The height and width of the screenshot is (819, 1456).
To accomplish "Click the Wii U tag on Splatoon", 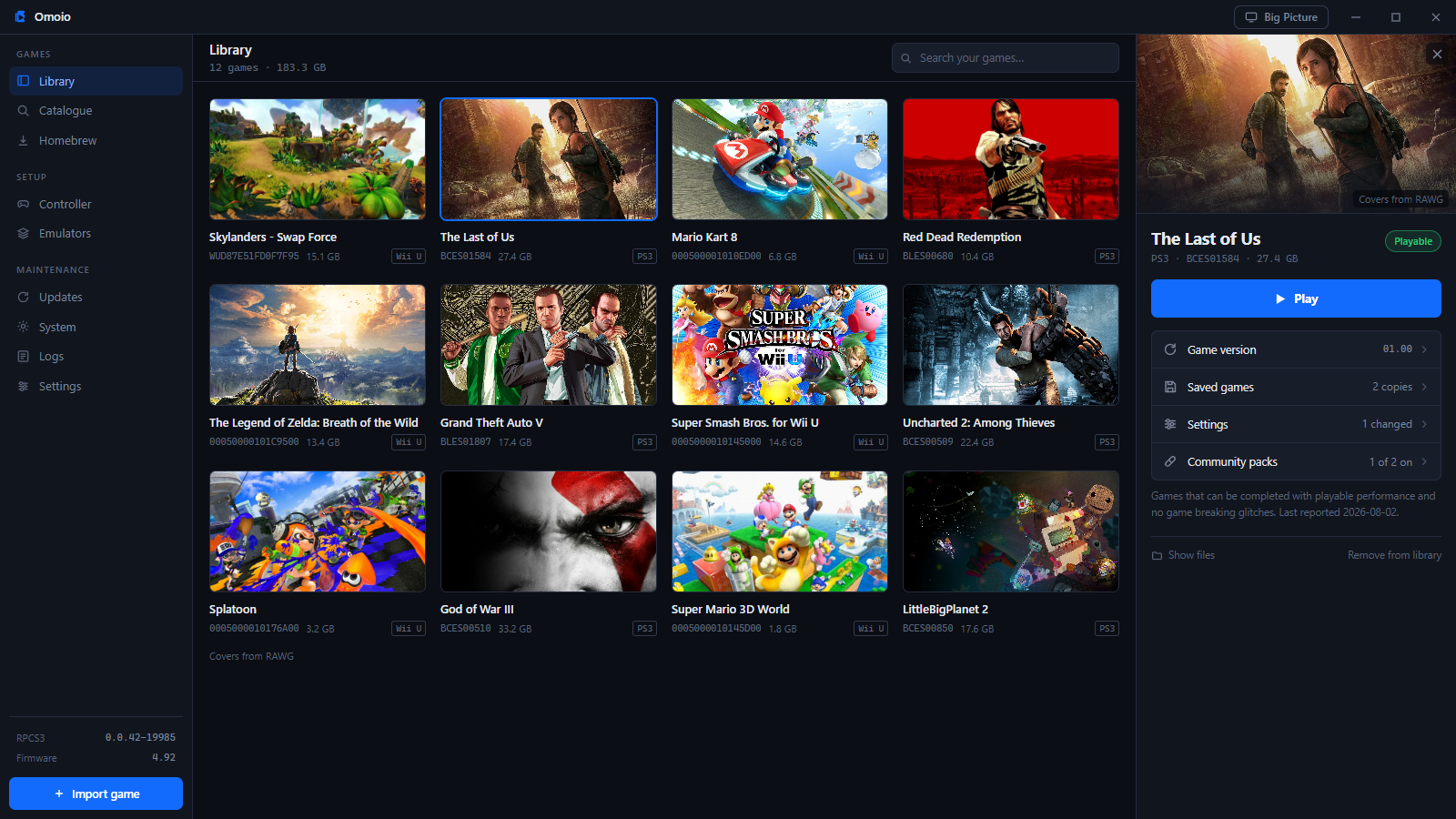I will coord(409,629).
